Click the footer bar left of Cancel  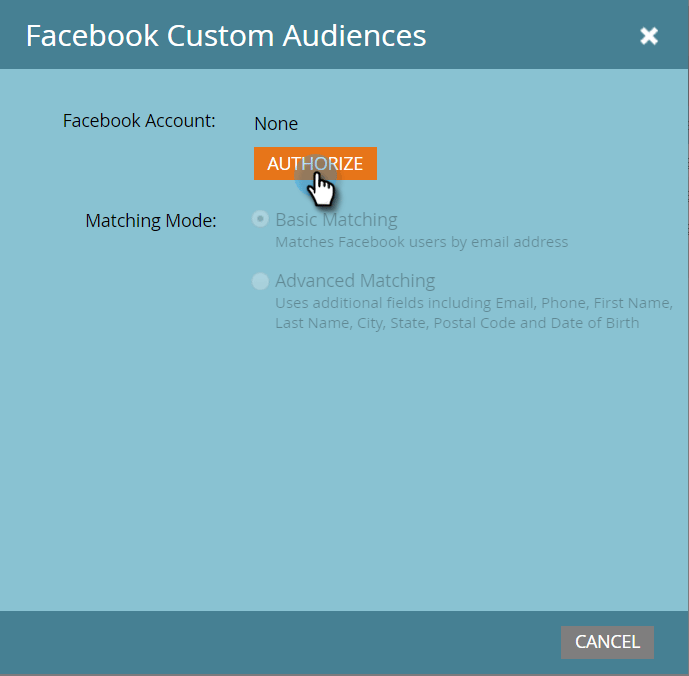(x=280, y=642)
